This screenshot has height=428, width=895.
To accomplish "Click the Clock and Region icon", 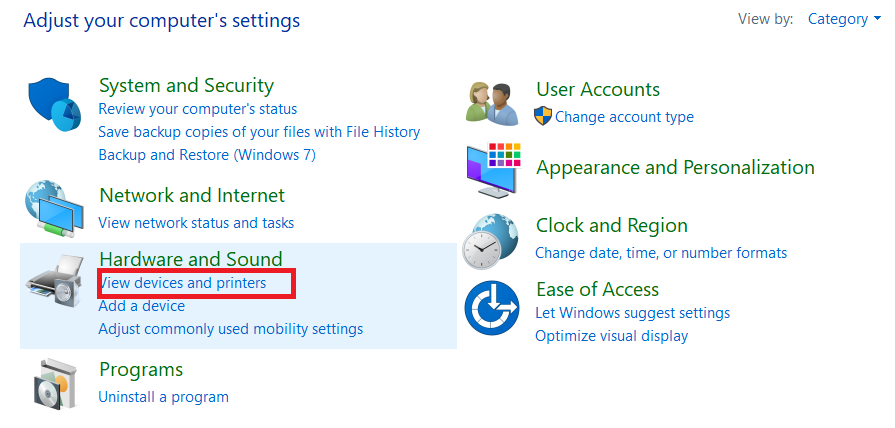I will (x=491, y=240).
